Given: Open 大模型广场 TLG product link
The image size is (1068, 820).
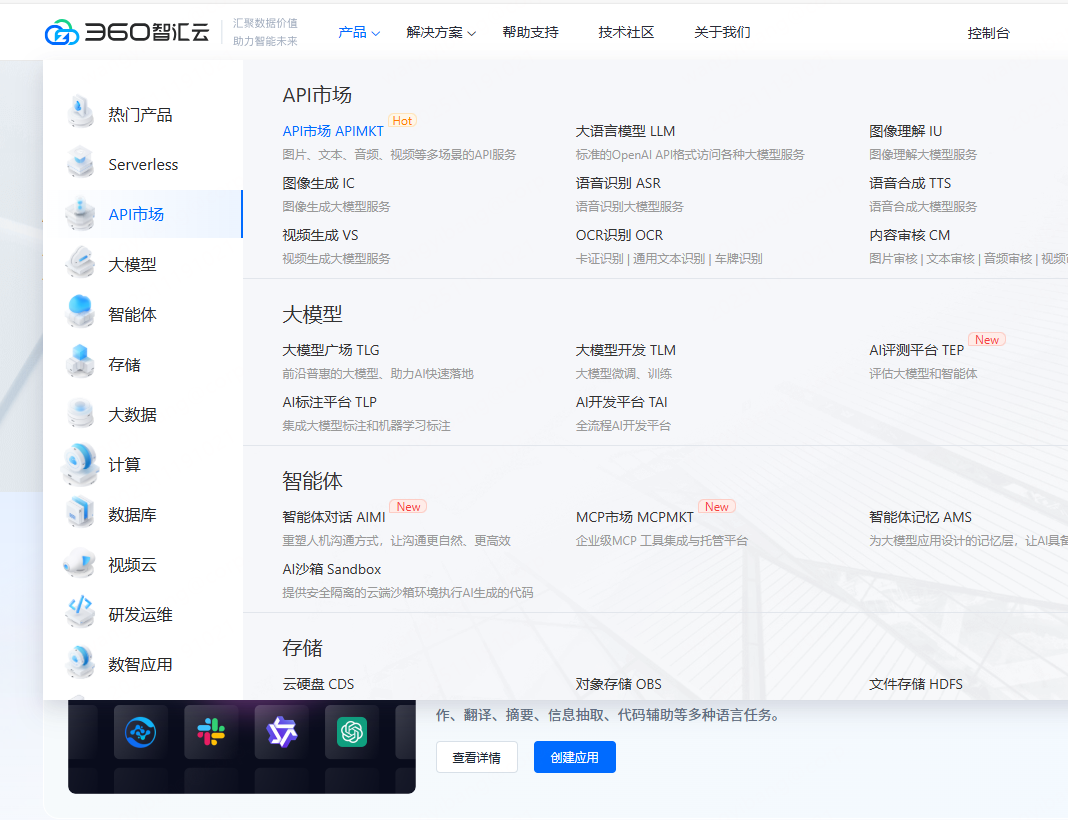Looking at the screenshot, I should [331, 350].
